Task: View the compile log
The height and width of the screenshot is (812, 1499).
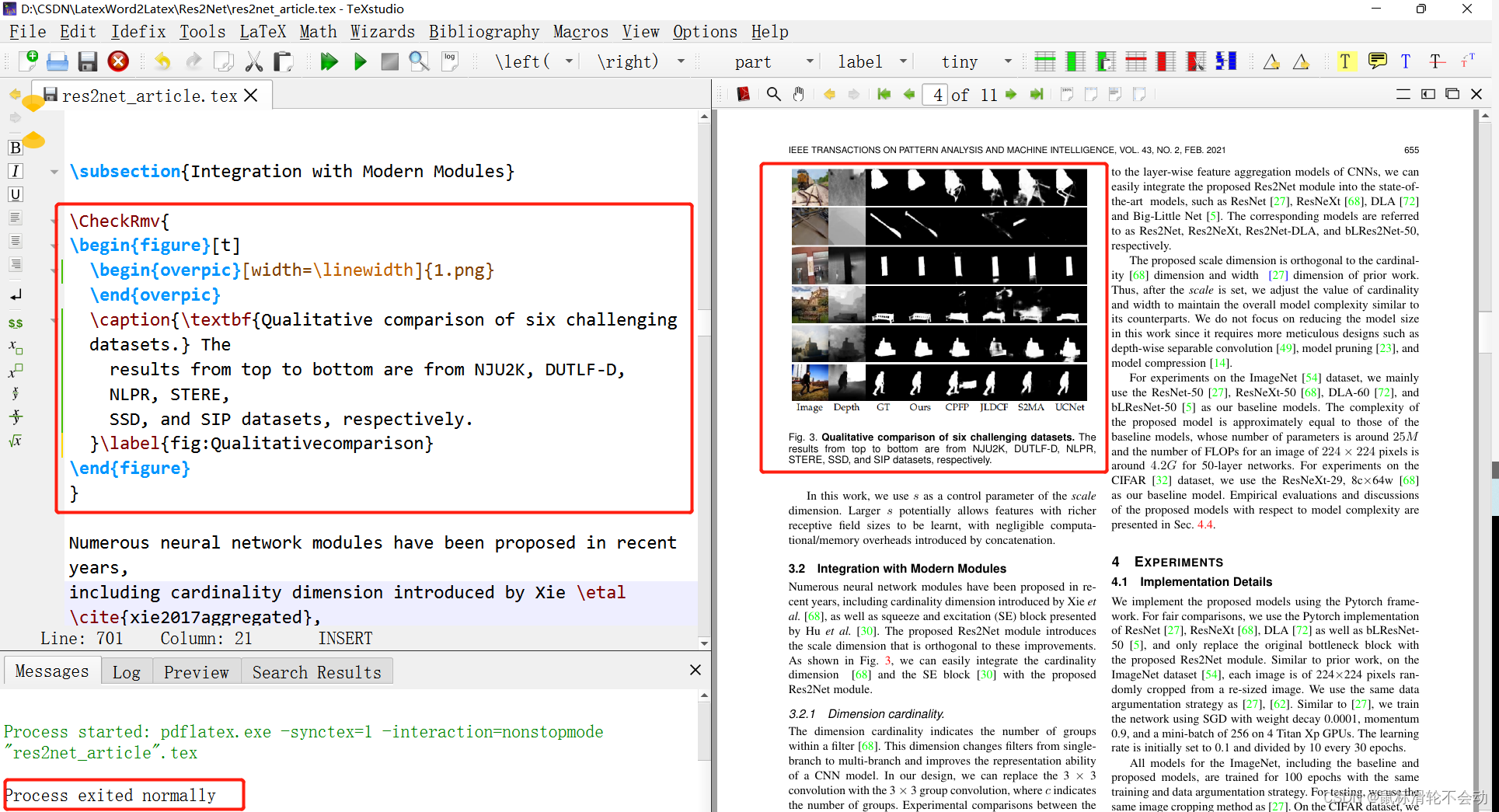Action: pyautogui.click(x=450, y=61)
